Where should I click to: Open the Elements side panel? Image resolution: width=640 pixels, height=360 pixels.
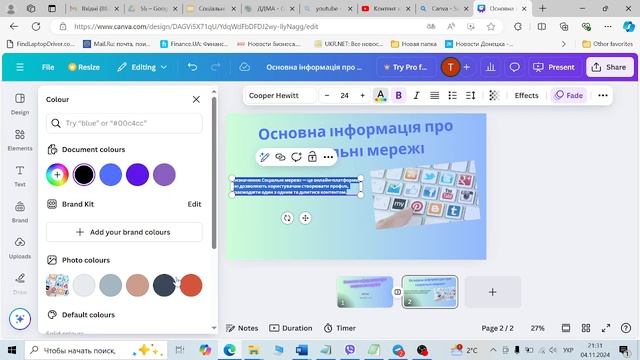[x=20, y=140]
